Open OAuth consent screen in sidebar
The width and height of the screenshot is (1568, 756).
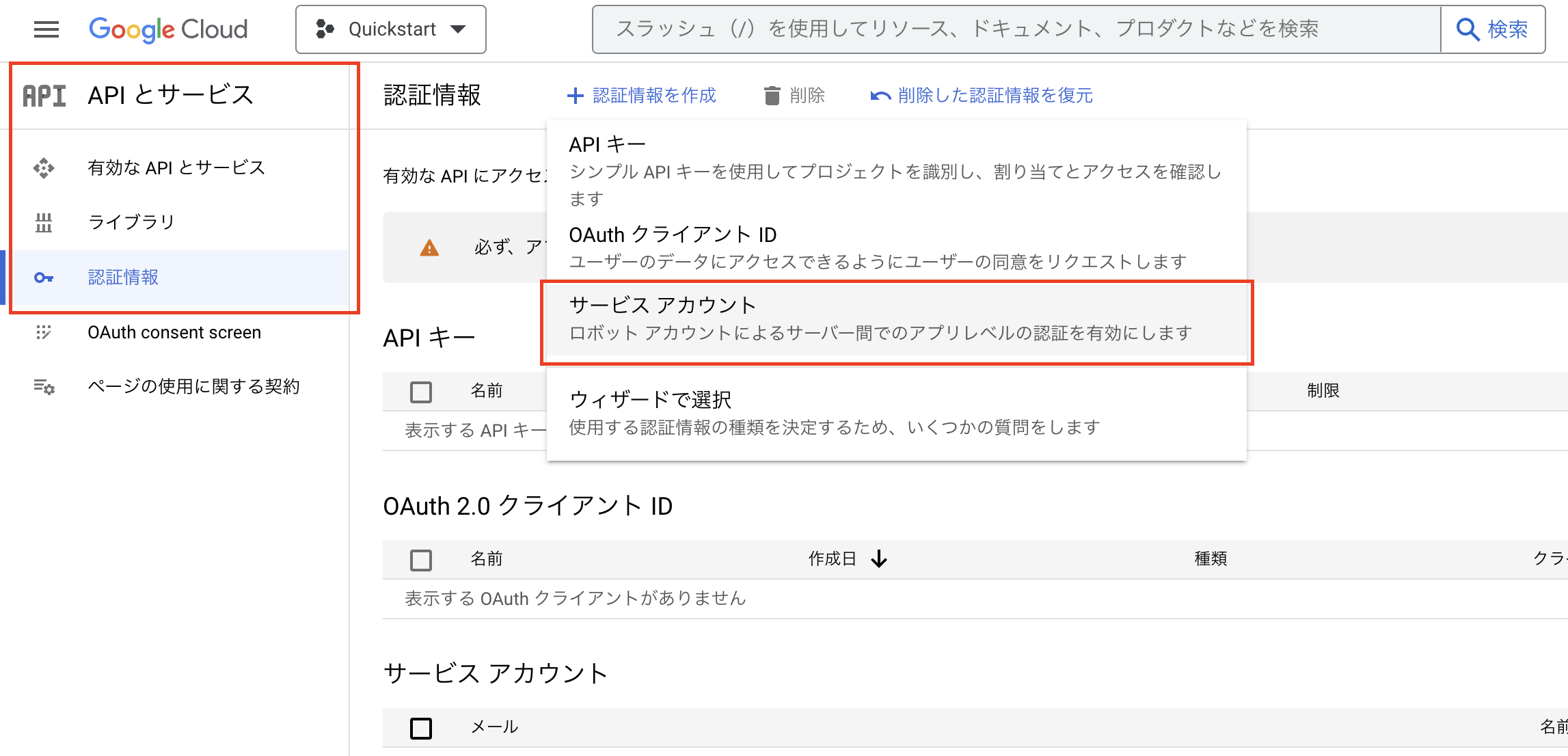[x=174, y=332]
